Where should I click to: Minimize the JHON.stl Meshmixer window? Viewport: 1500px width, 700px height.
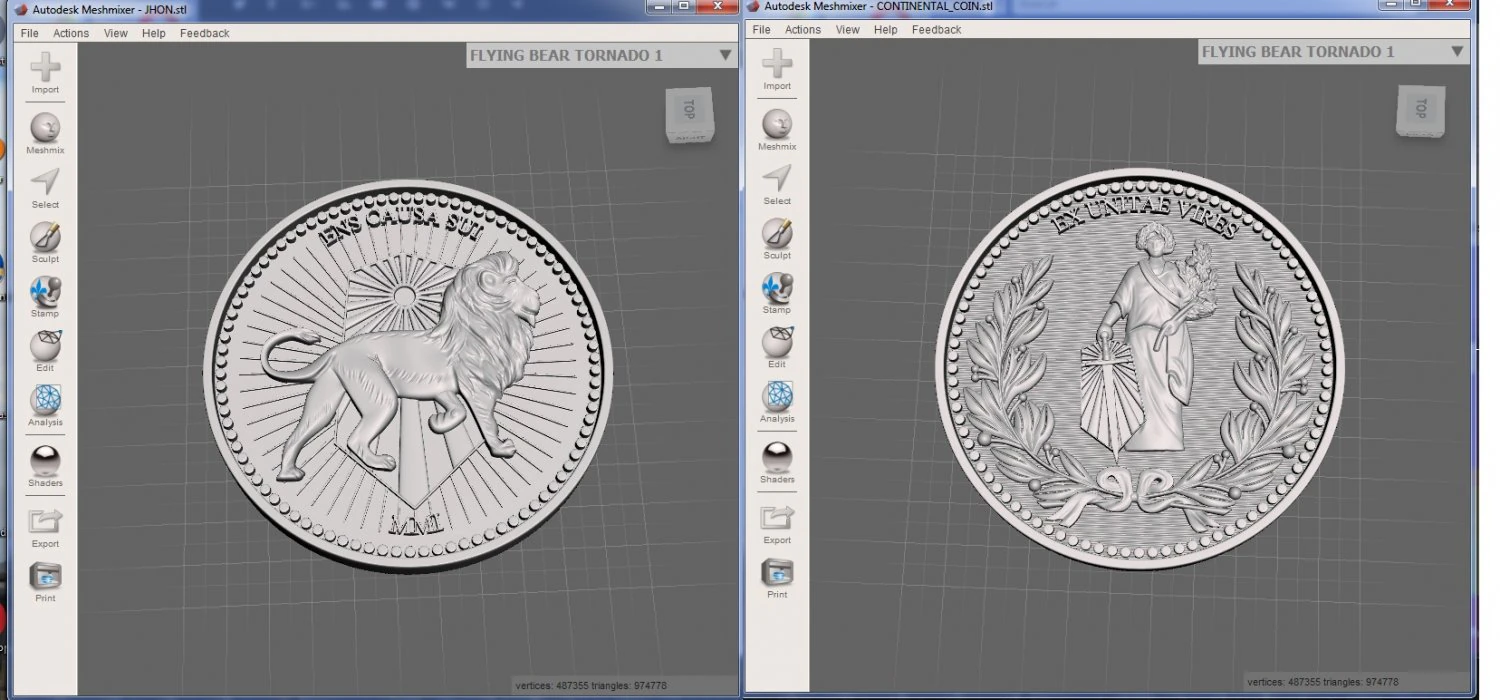coord(659,6)
